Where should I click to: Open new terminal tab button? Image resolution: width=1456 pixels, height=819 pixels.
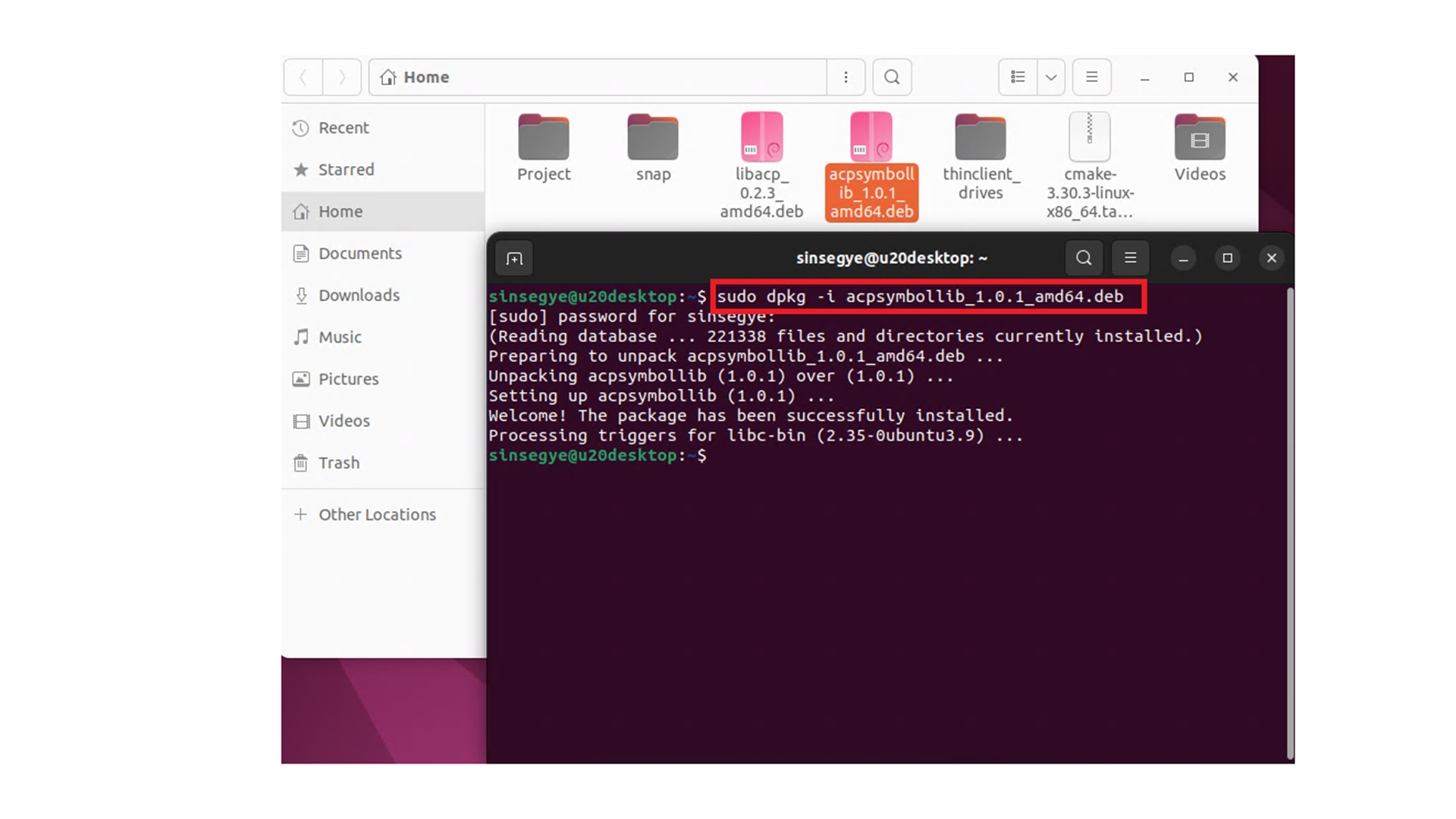[x=514, y=259]
